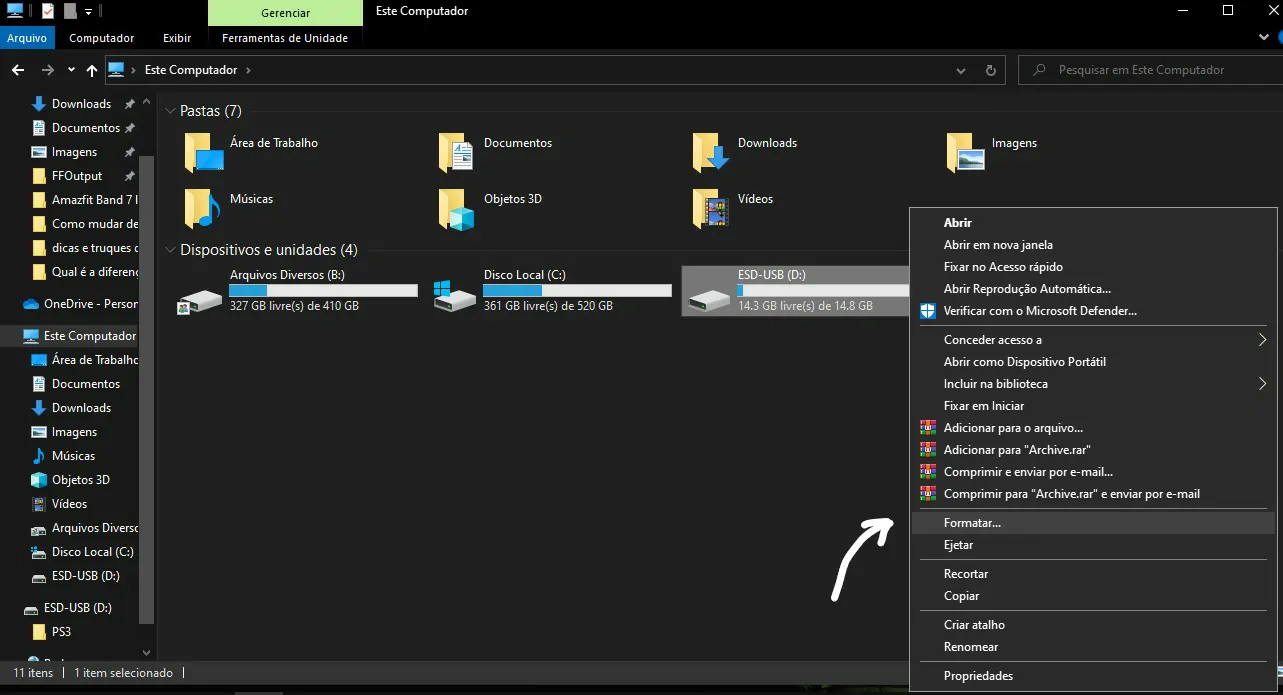This screenshot has width=1283, height=695.
Task: Open Ferramentas de Unidade tab
Action: [285, 38]
